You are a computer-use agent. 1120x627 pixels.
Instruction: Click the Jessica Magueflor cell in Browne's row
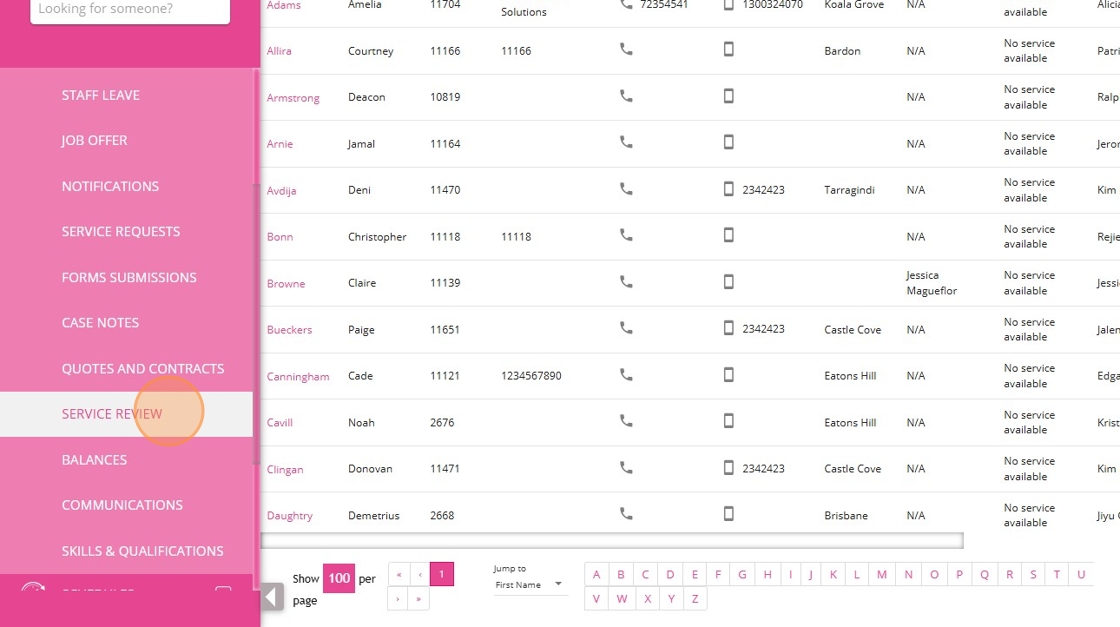pyautogui.click(x=931, y=283)
